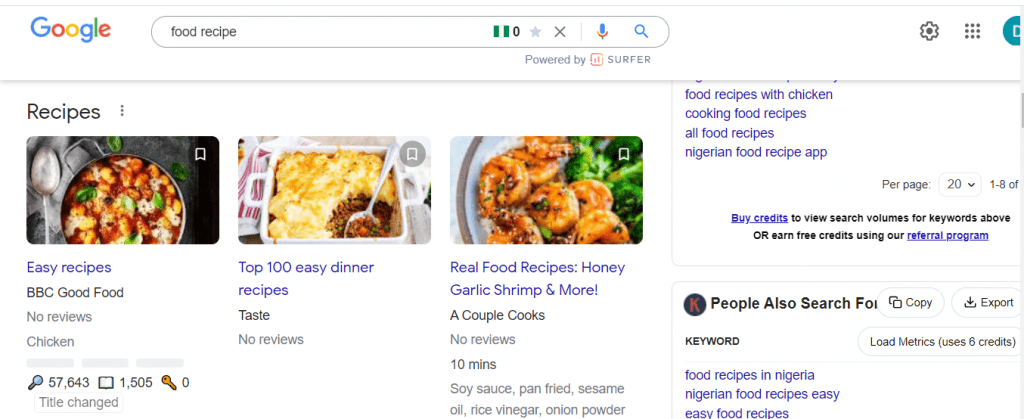Click Export button in keyword panel

pyautogui.click(x=988, y=302)
